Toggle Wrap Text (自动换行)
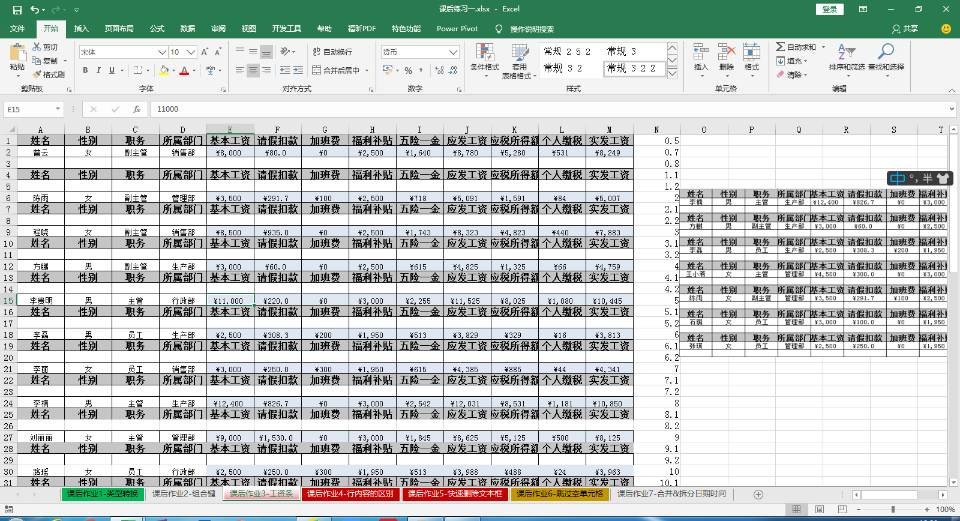The height and width of the screenshot is (521, 960). tap(331, 51)
